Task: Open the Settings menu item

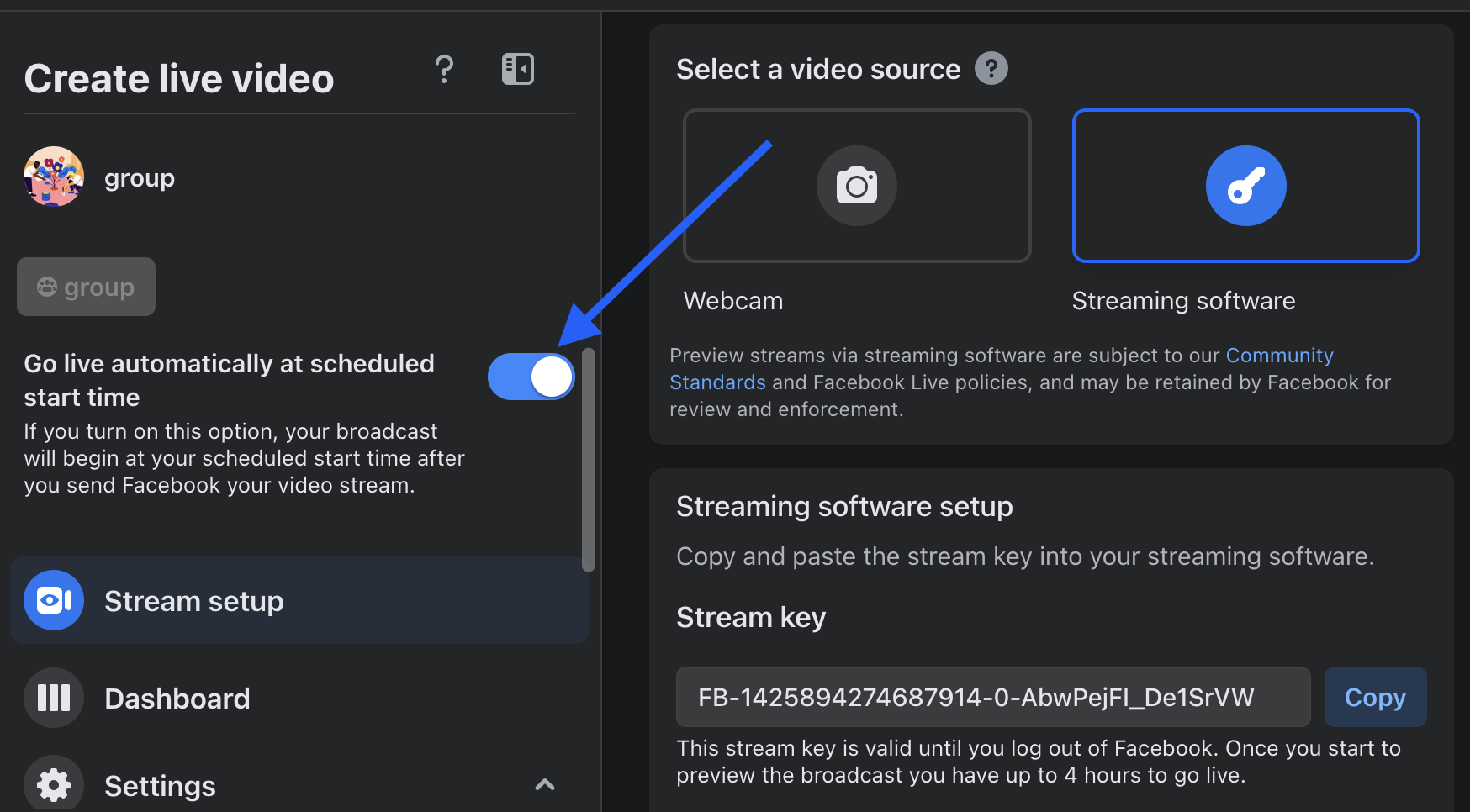Action: (299, 785)
